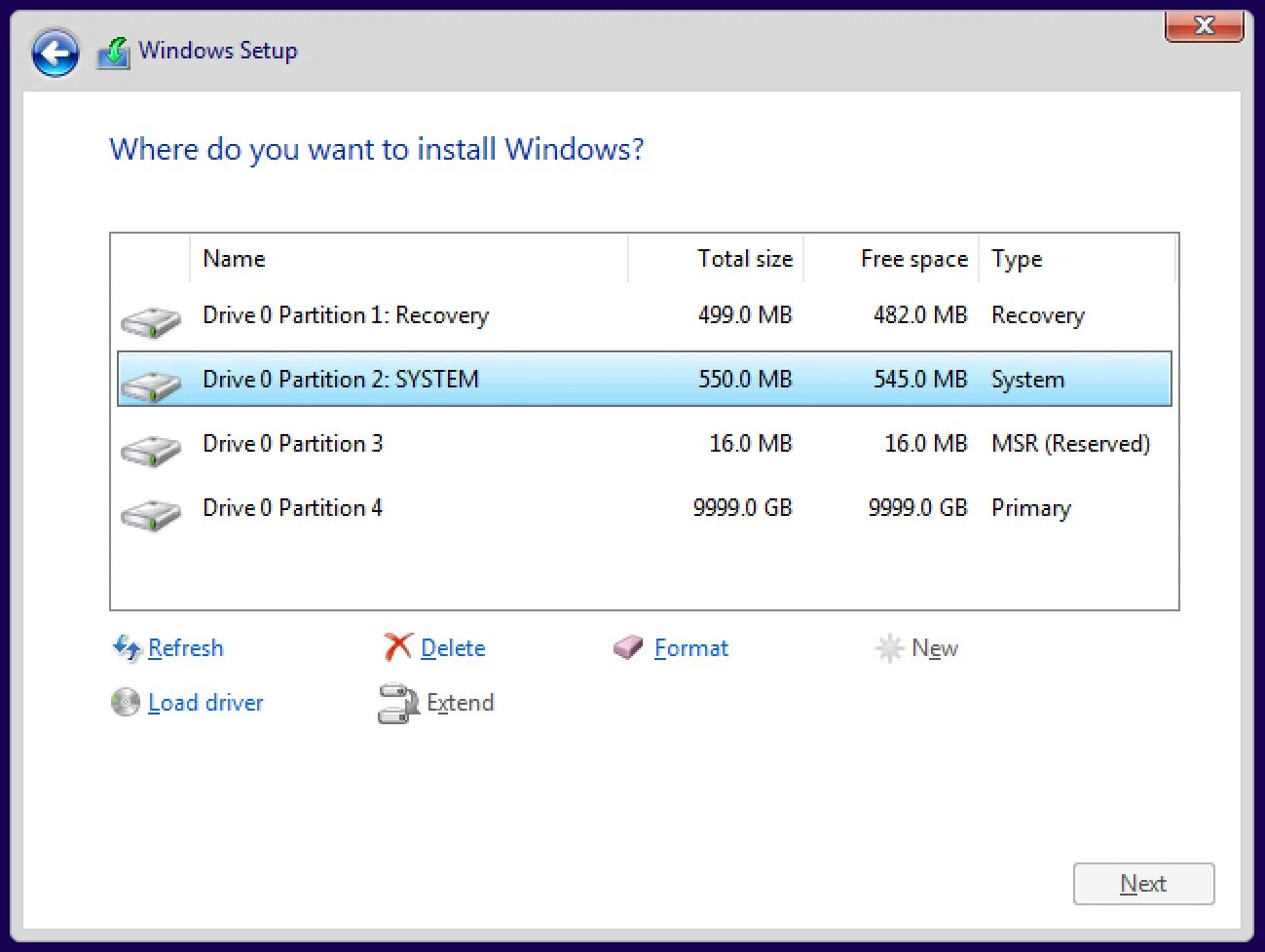Click the New starburst icon
The width and height of the screenshot is (1265, 952).
click(x=889, y=648)
